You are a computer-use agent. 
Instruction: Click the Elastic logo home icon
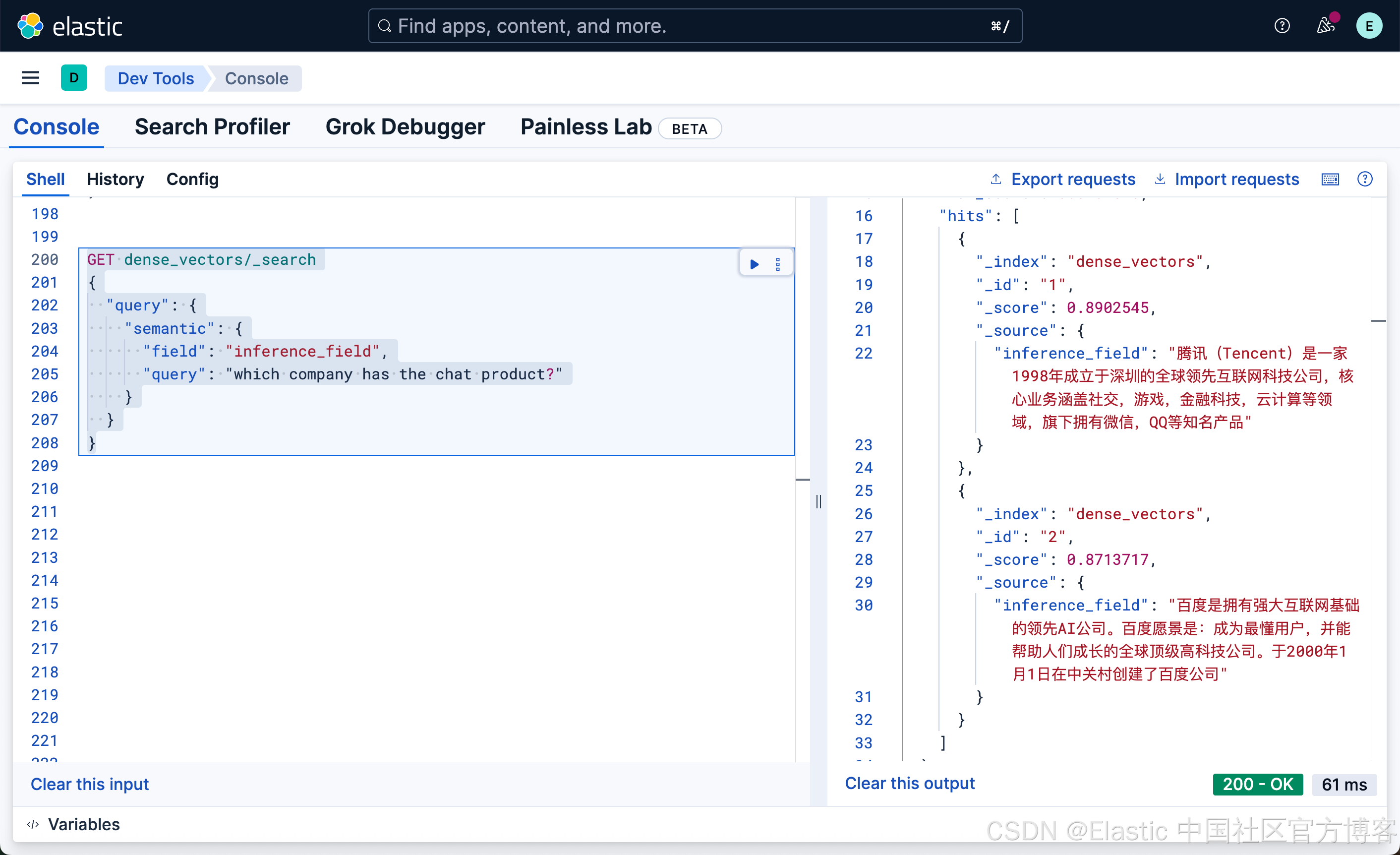coord(30,26)
